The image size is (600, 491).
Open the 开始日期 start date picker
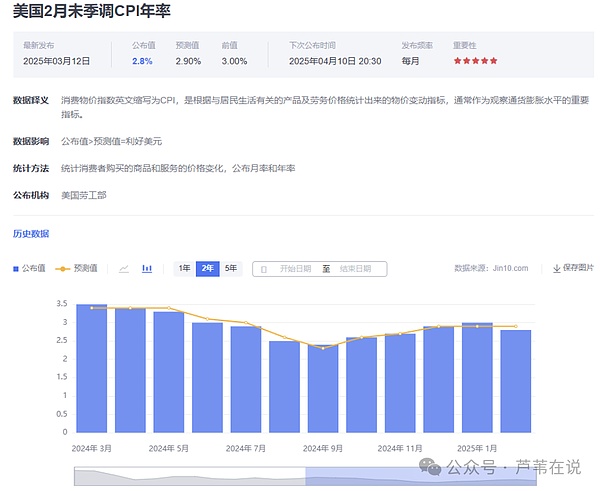coord(295,269)
